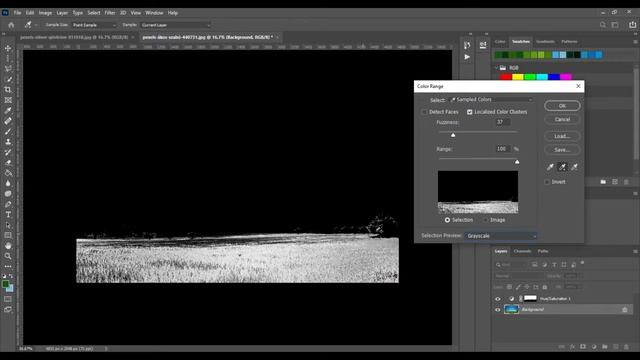This screenshot has height=360, width=640.
Task: Open the layer blending mode dropdown
Action: click(519, 276)
